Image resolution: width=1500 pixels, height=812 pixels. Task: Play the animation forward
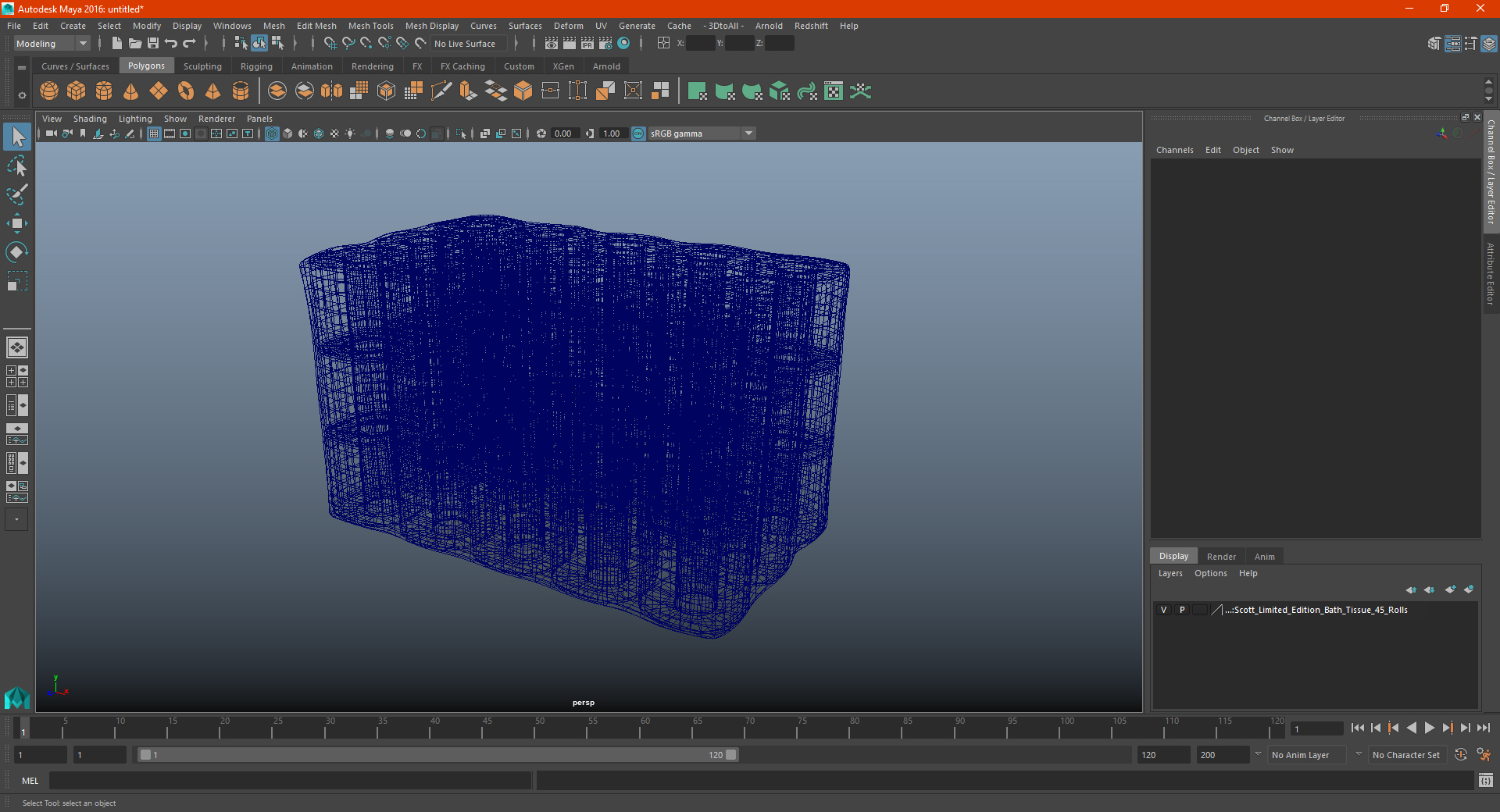pyautogui.click(x=1430, y=728)
